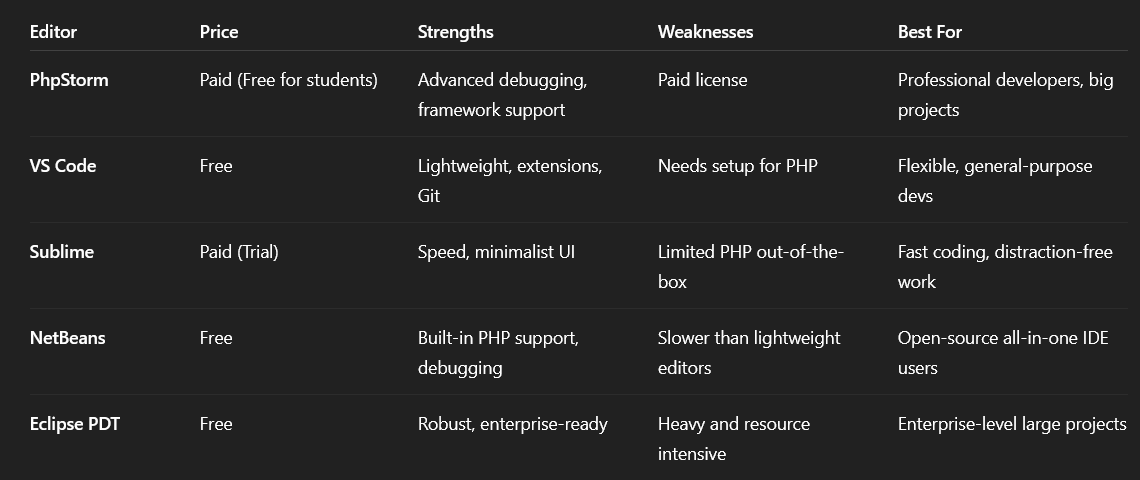Select the NetBeans editor name
The width and height of the screenshot is (1140, 480).
[67, 338]
